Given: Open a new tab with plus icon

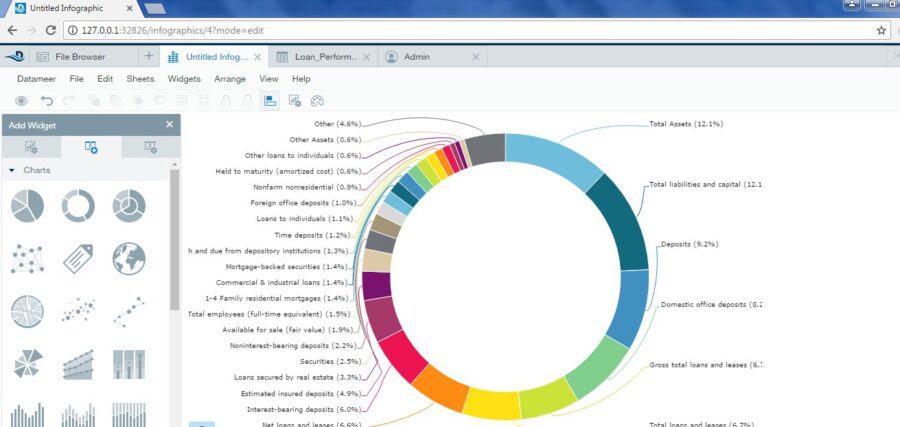Looking at the screenshot, I should (x=149, y=56).
